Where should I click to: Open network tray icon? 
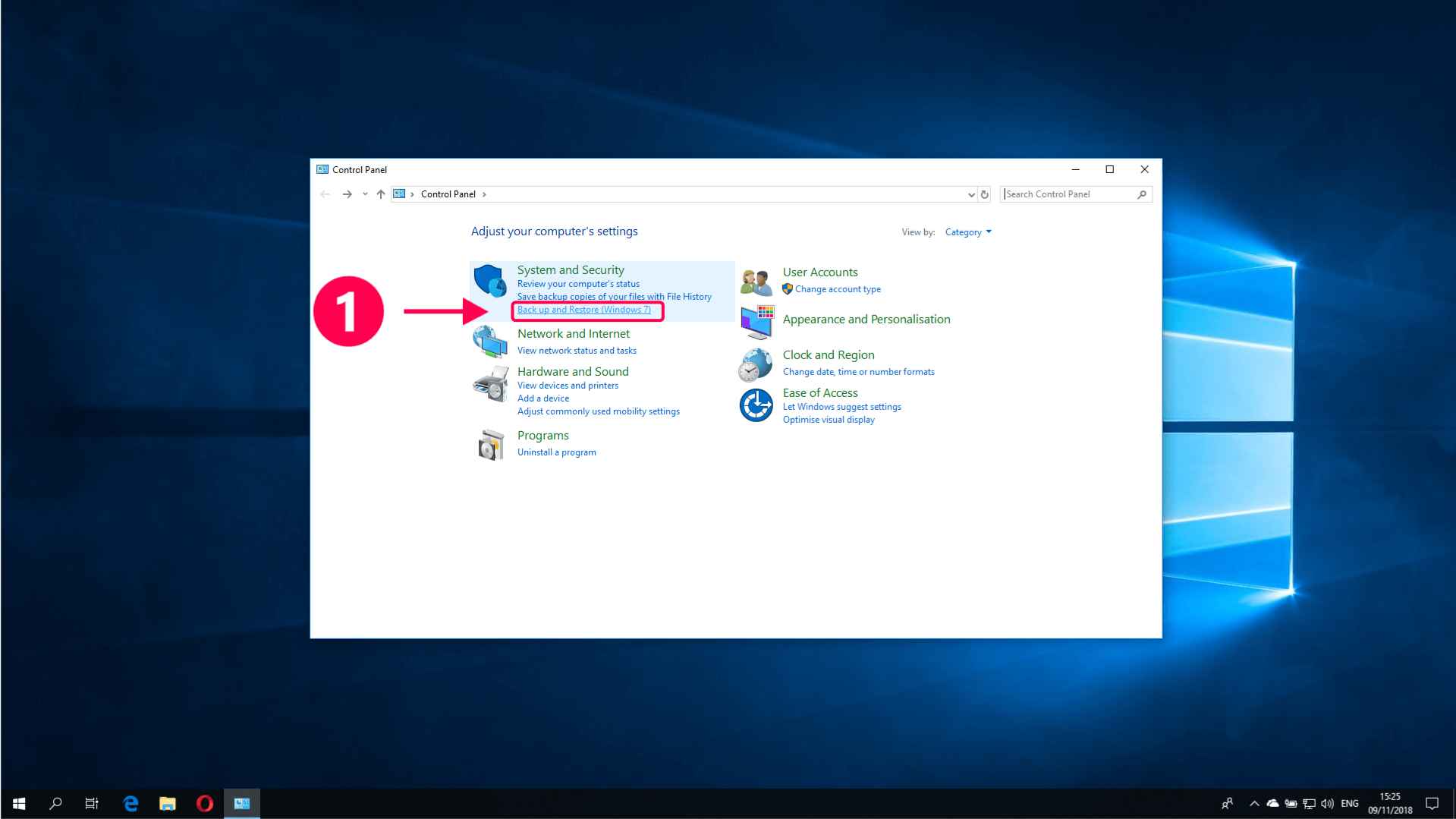[x=1309, y=803]
